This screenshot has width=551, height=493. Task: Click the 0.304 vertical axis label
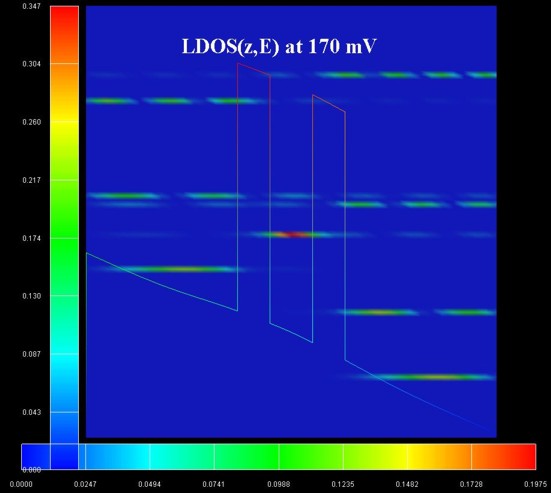(31, 64)
